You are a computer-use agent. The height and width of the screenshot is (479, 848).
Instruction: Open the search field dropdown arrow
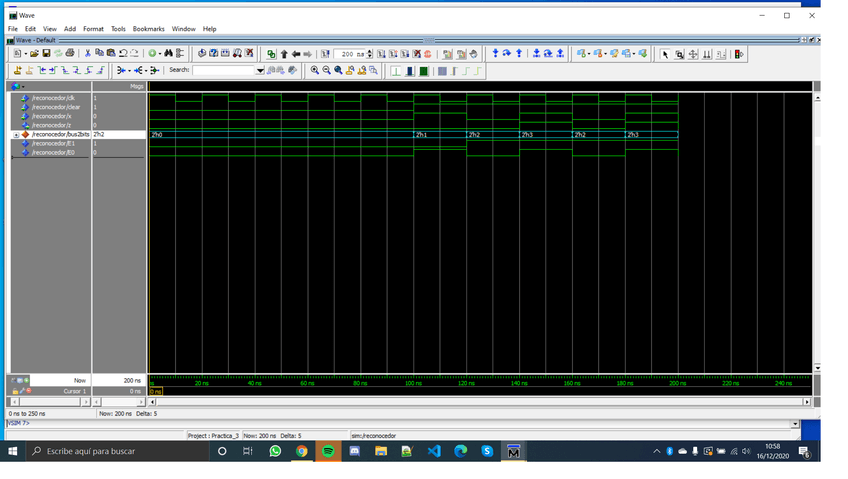coord(261,71)
